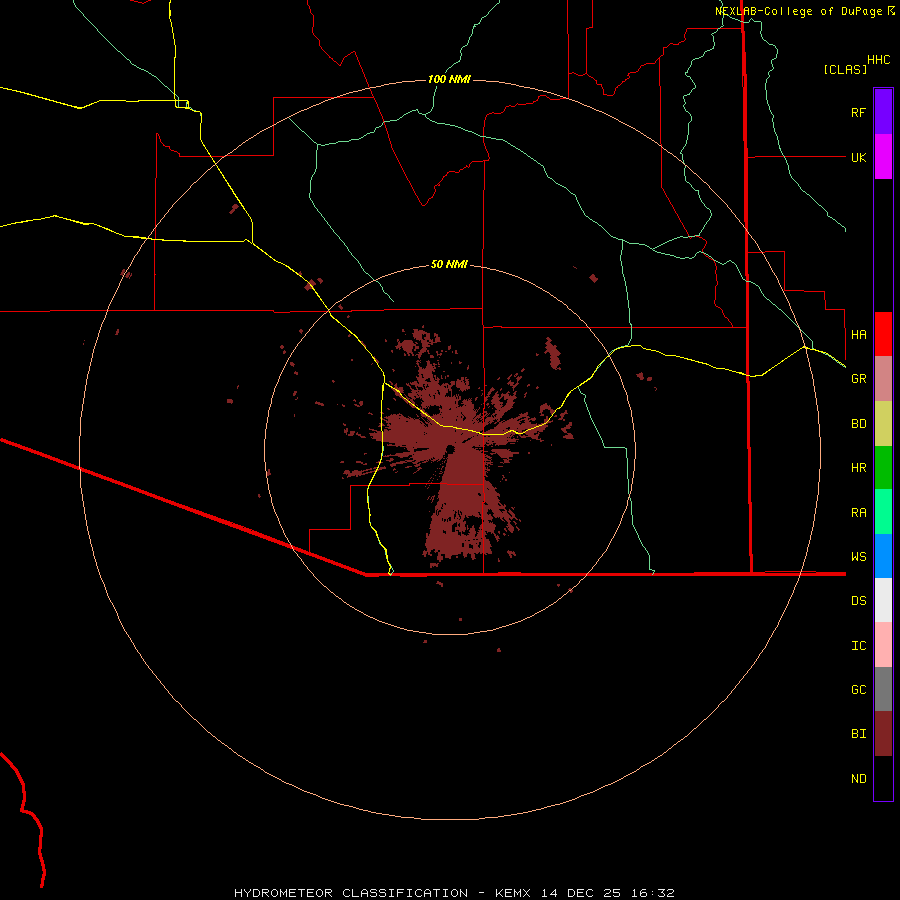Click the BI legend label

pyautogui.click(x=858, y=734)
